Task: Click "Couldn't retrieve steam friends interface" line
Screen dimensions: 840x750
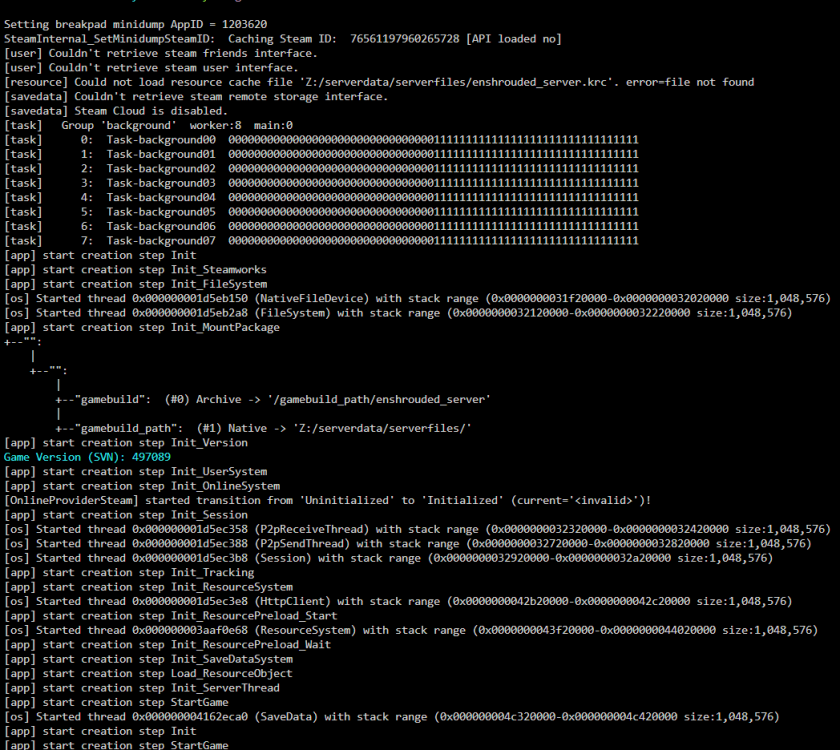Action: pos(161,53)
